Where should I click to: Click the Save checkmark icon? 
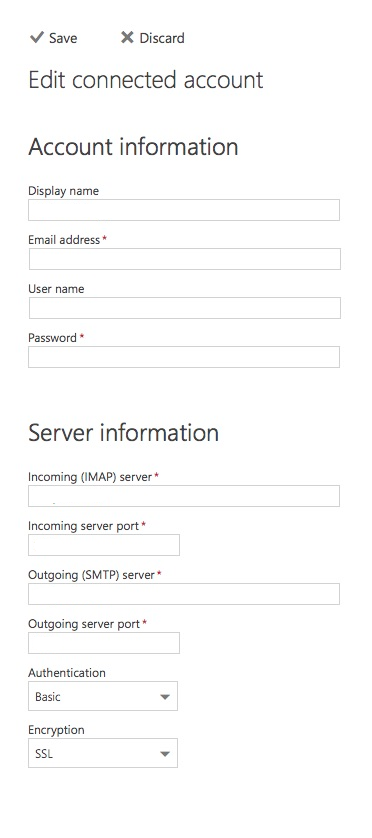[x=36, y=37]
